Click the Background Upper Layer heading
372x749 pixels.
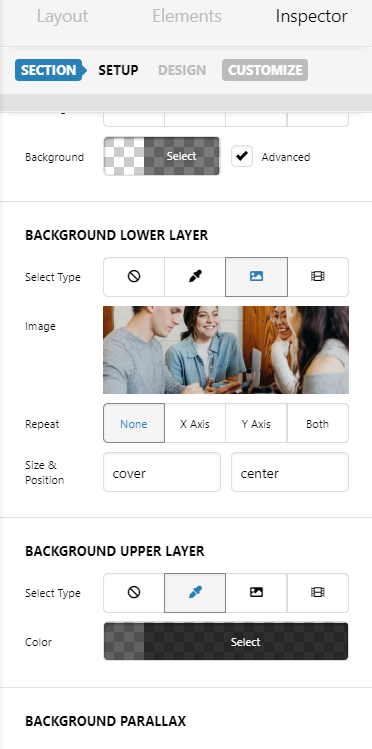(115, 551)
